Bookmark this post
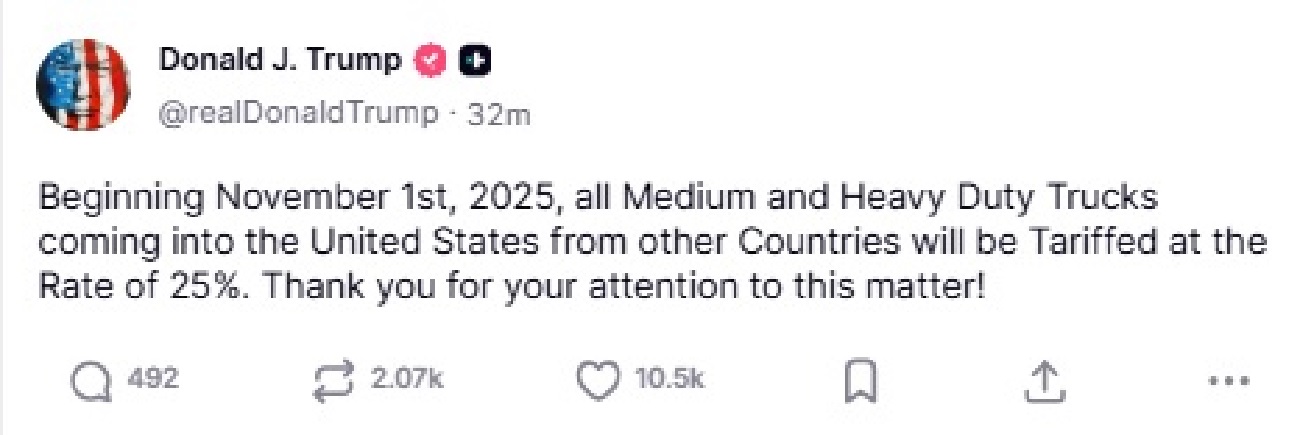Image resolution: width=1300 pixels, height=435 pixels. pyautogui.click(x=861, y=381)
